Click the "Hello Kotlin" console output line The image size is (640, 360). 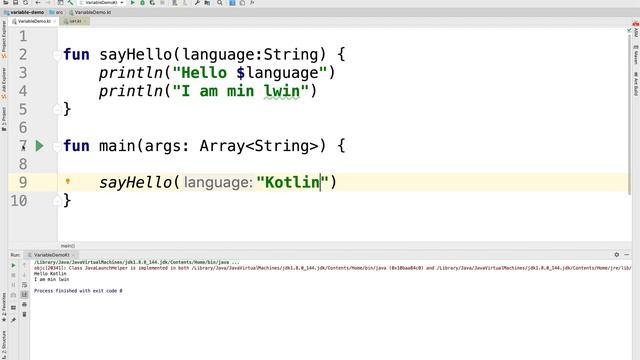(x=50, y=273)
